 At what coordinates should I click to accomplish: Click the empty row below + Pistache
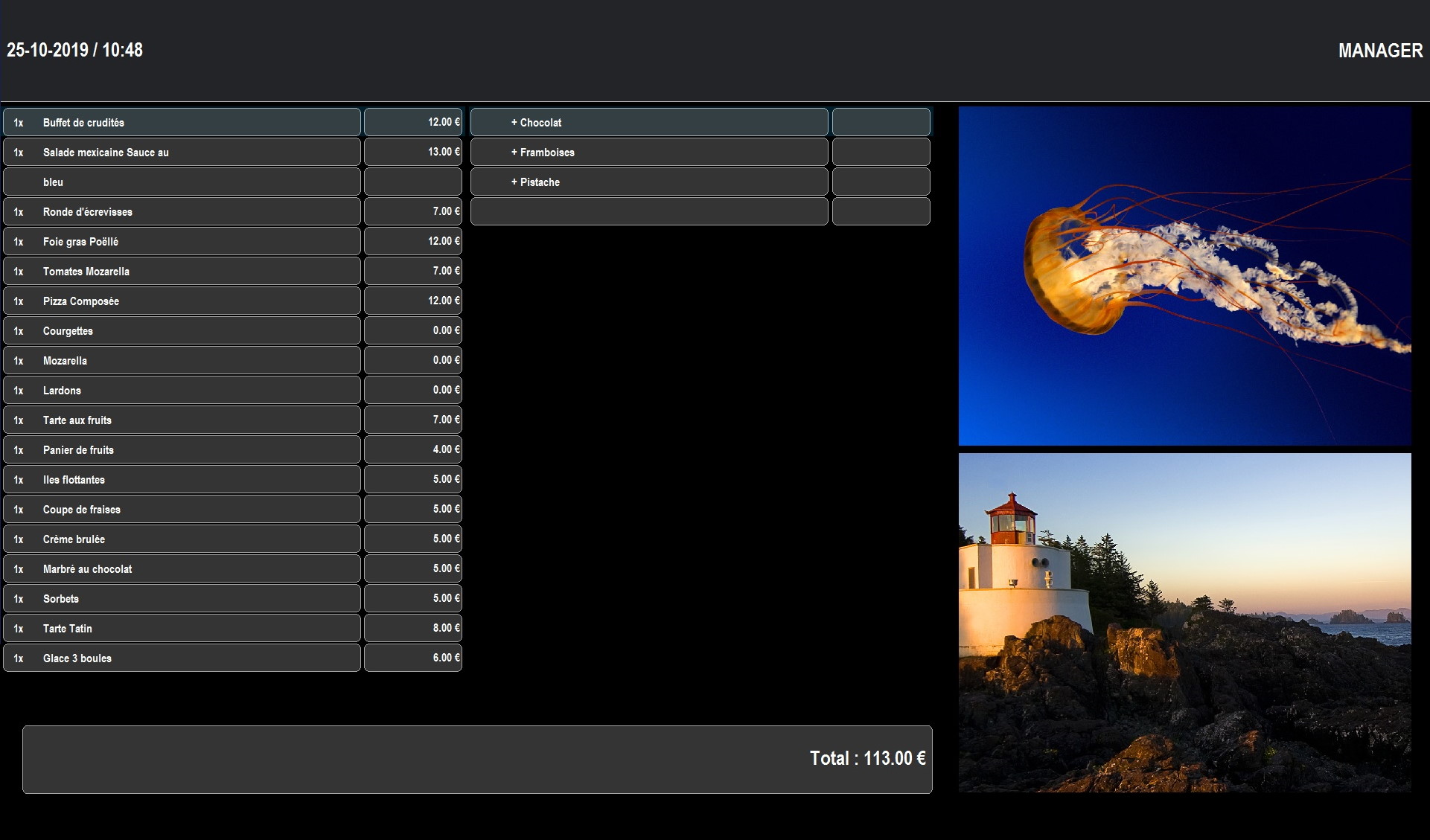tap(649, 211)
